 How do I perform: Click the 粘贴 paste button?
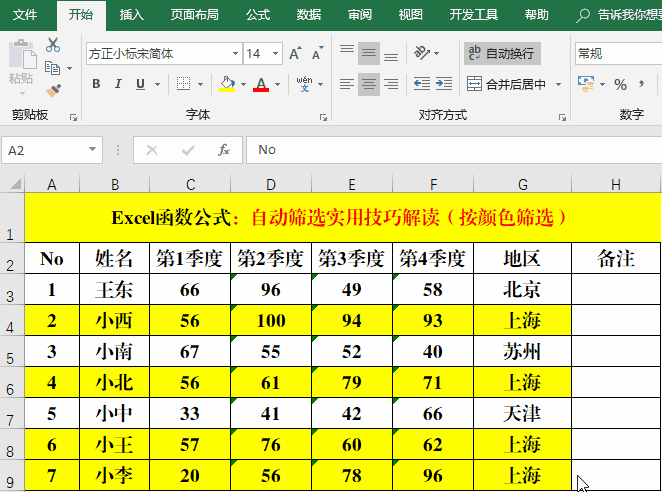[x=21, y=65]
